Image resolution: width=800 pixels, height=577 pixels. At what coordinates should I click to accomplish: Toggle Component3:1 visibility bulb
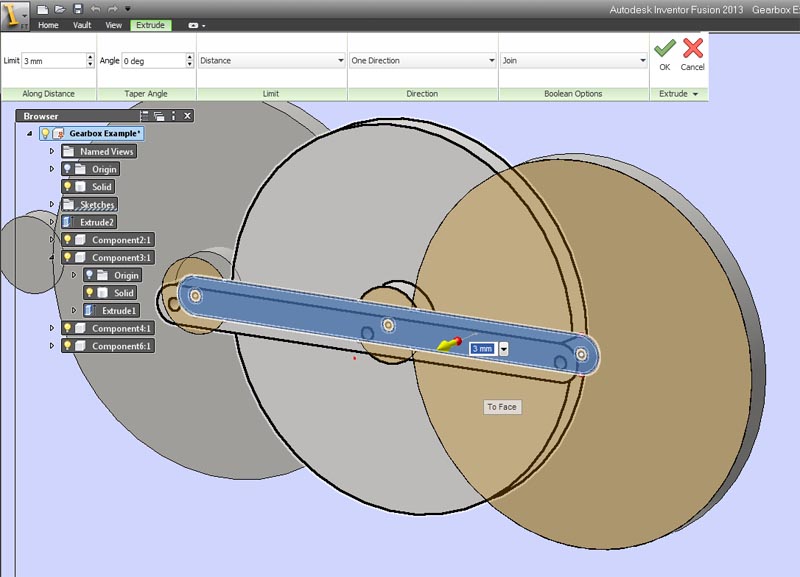tap(67, 257)
